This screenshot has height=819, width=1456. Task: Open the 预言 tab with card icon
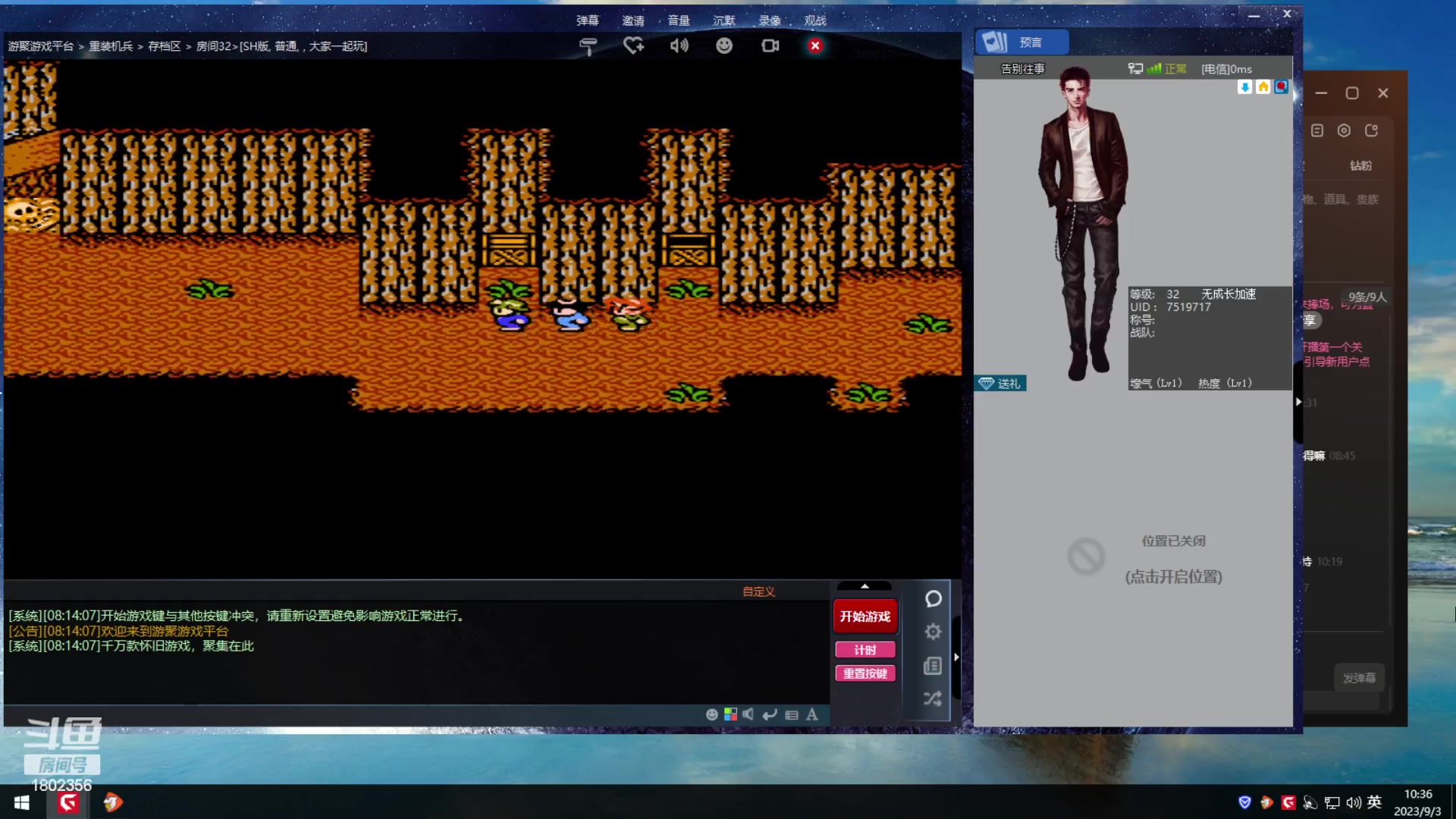(x=1022, y=42)
